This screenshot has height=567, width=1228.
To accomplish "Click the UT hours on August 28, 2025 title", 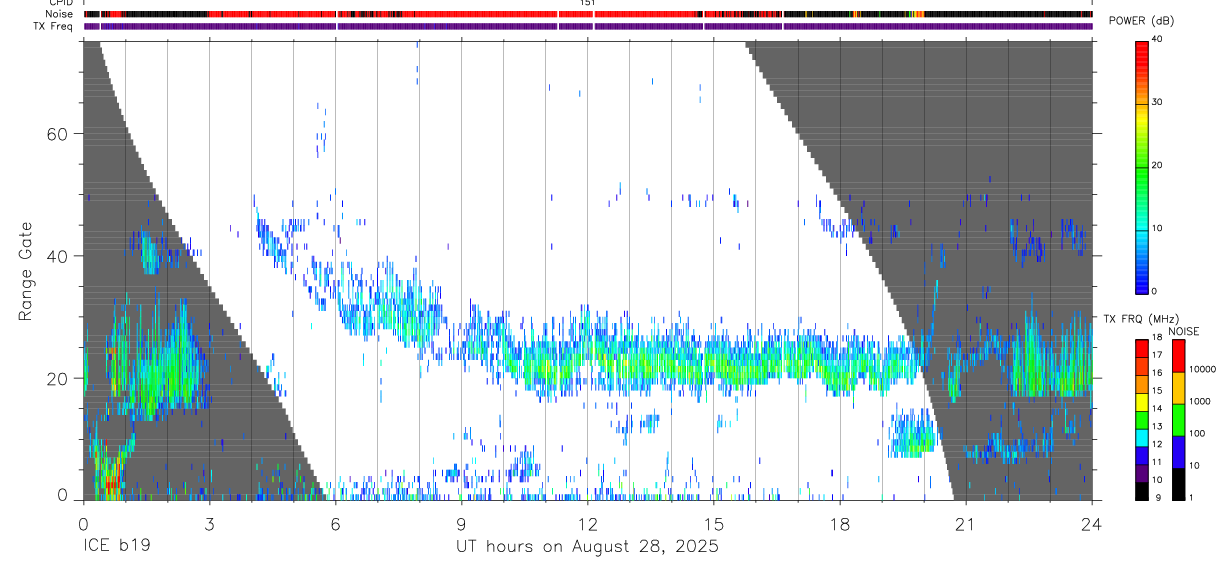I will click(587, 547).
